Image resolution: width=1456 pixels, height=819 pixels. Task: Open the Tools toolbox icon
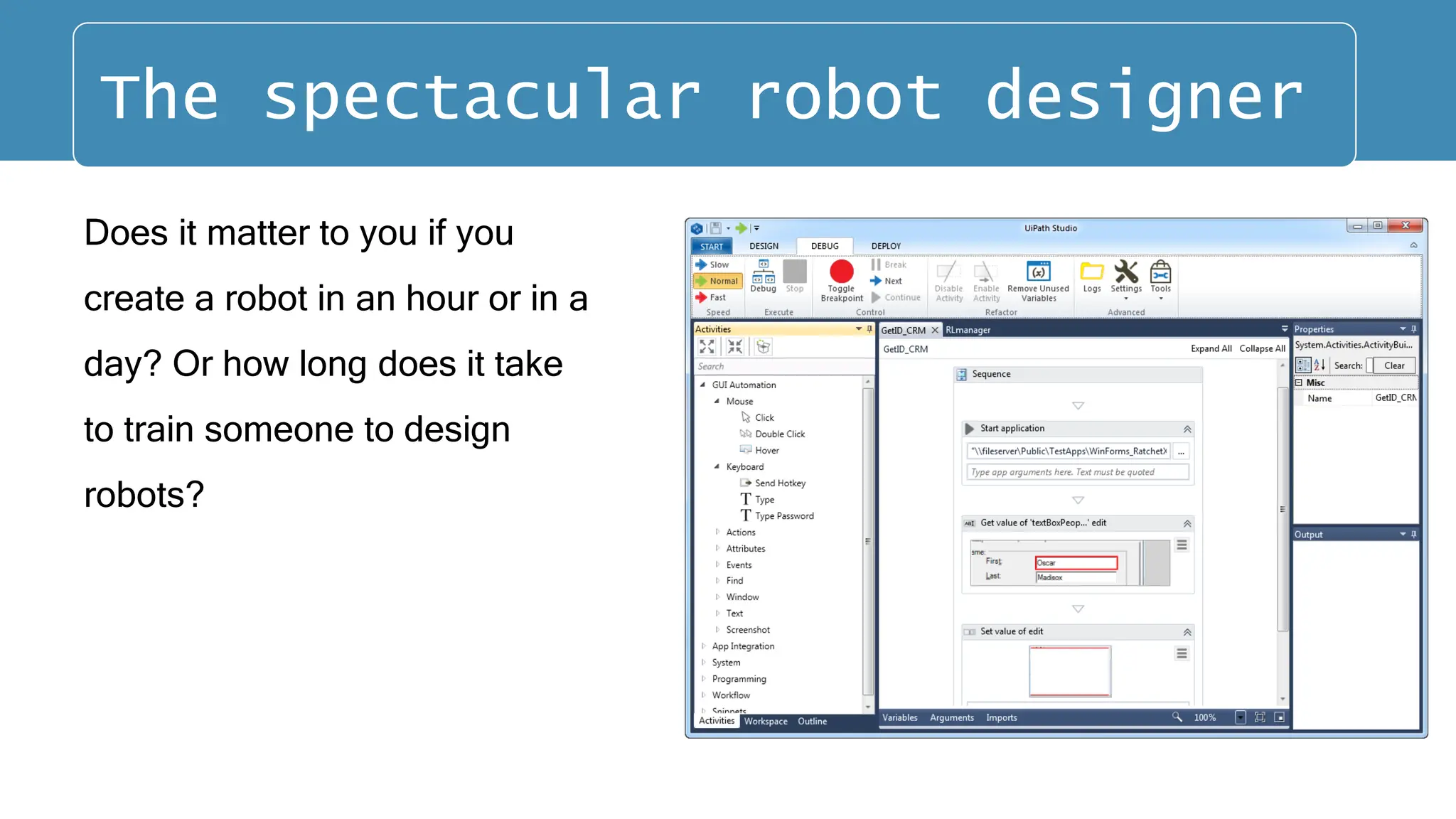[x=1160, y=272]
